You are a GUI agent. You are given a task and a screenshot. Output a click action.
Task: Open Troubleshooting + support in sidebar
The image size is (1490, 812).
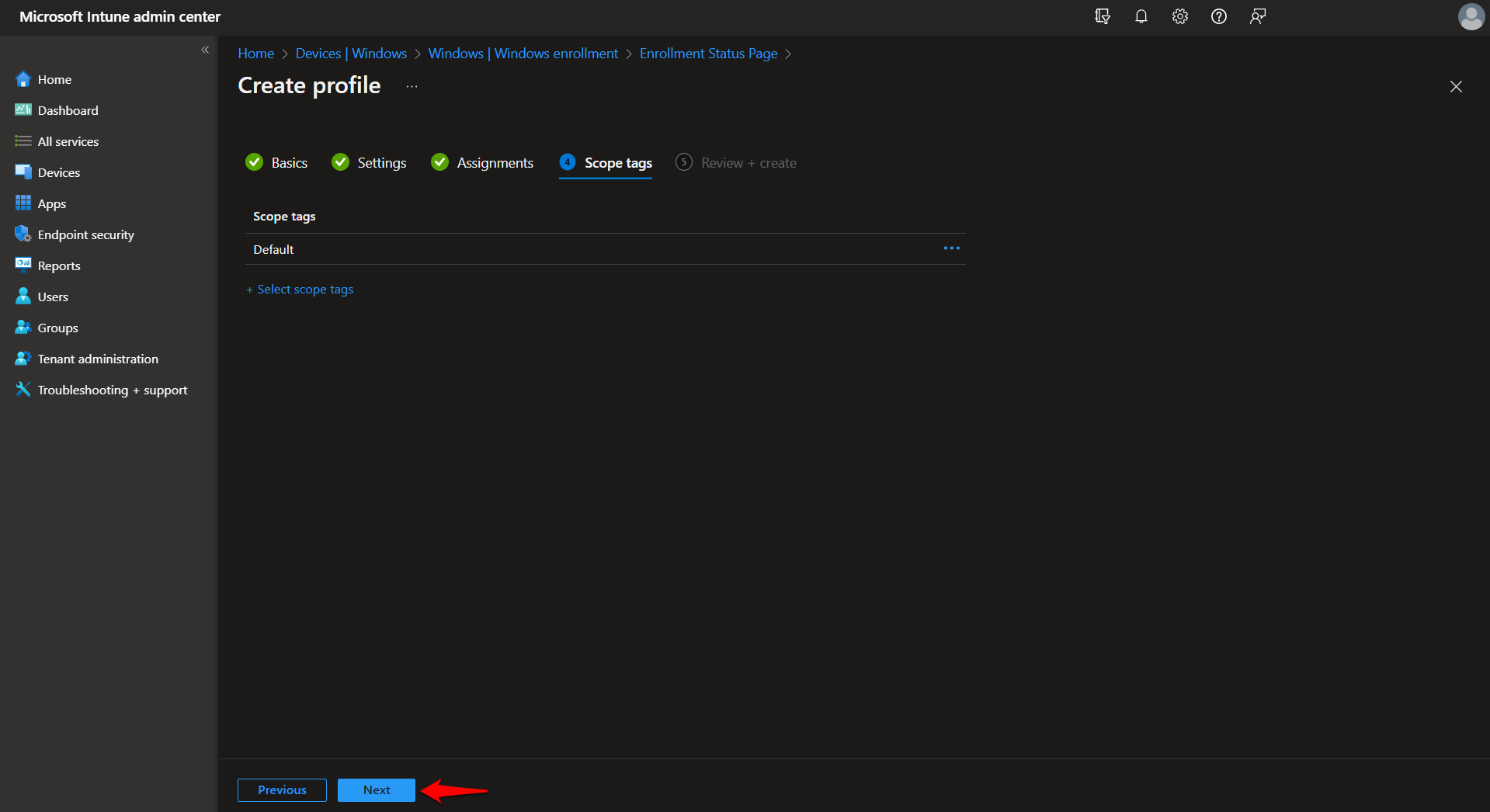pos(112,390)
